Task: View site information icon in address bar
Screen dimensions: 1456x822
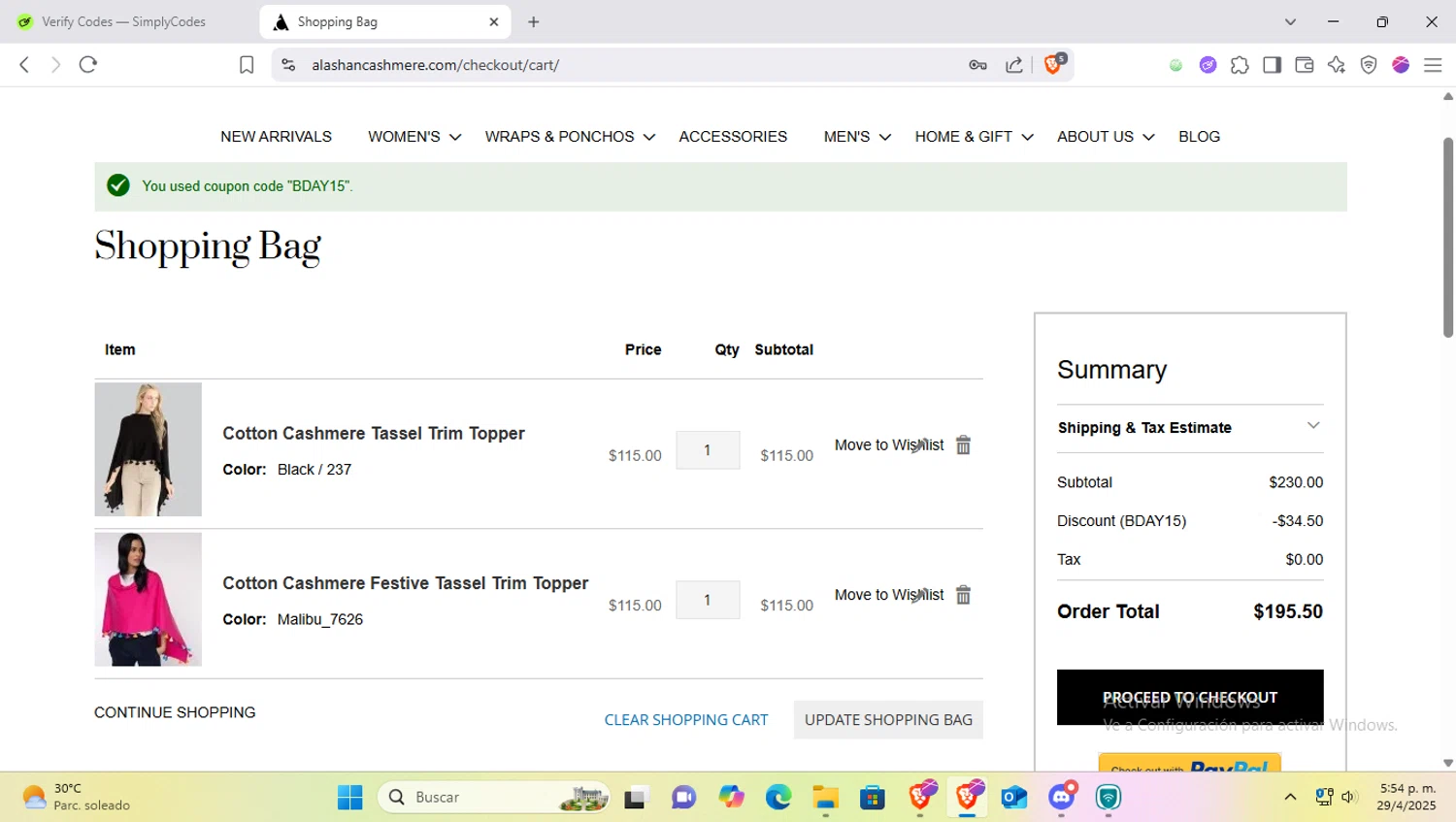Action: click(288, 65)
